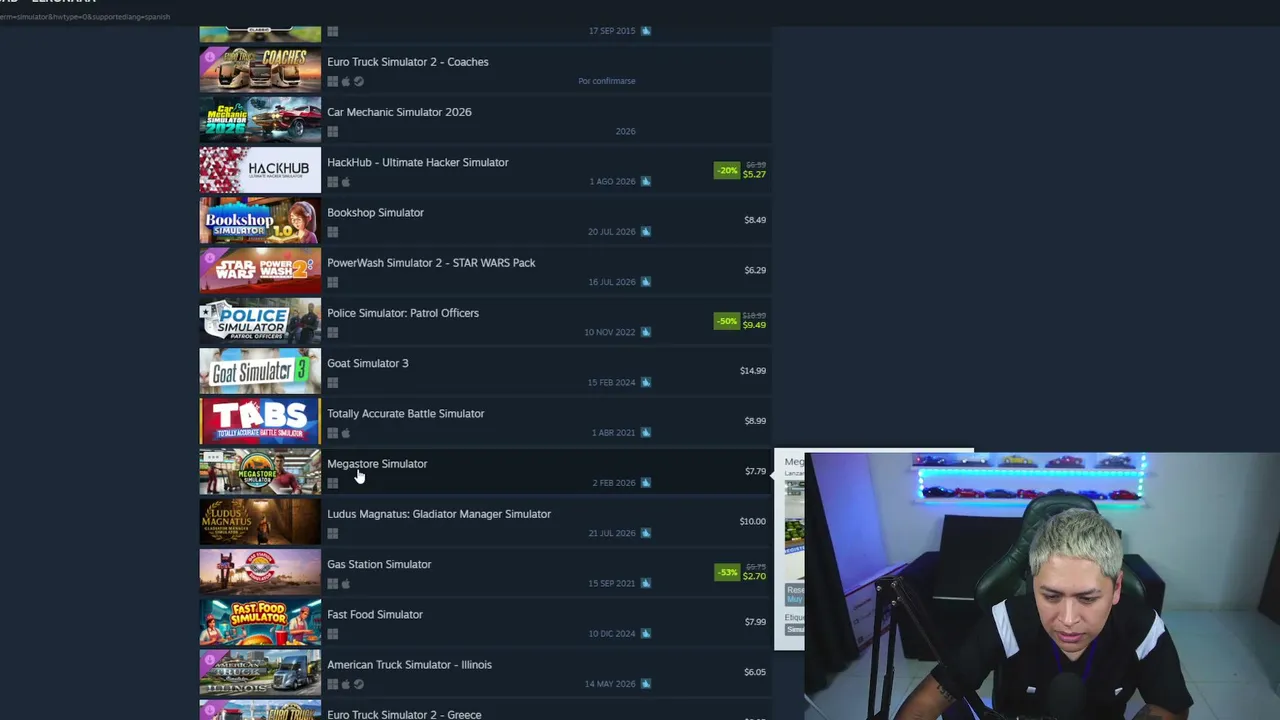
Task: Click the Windows icon under Totally Accurate Battle Simulator
Action: 333,433
